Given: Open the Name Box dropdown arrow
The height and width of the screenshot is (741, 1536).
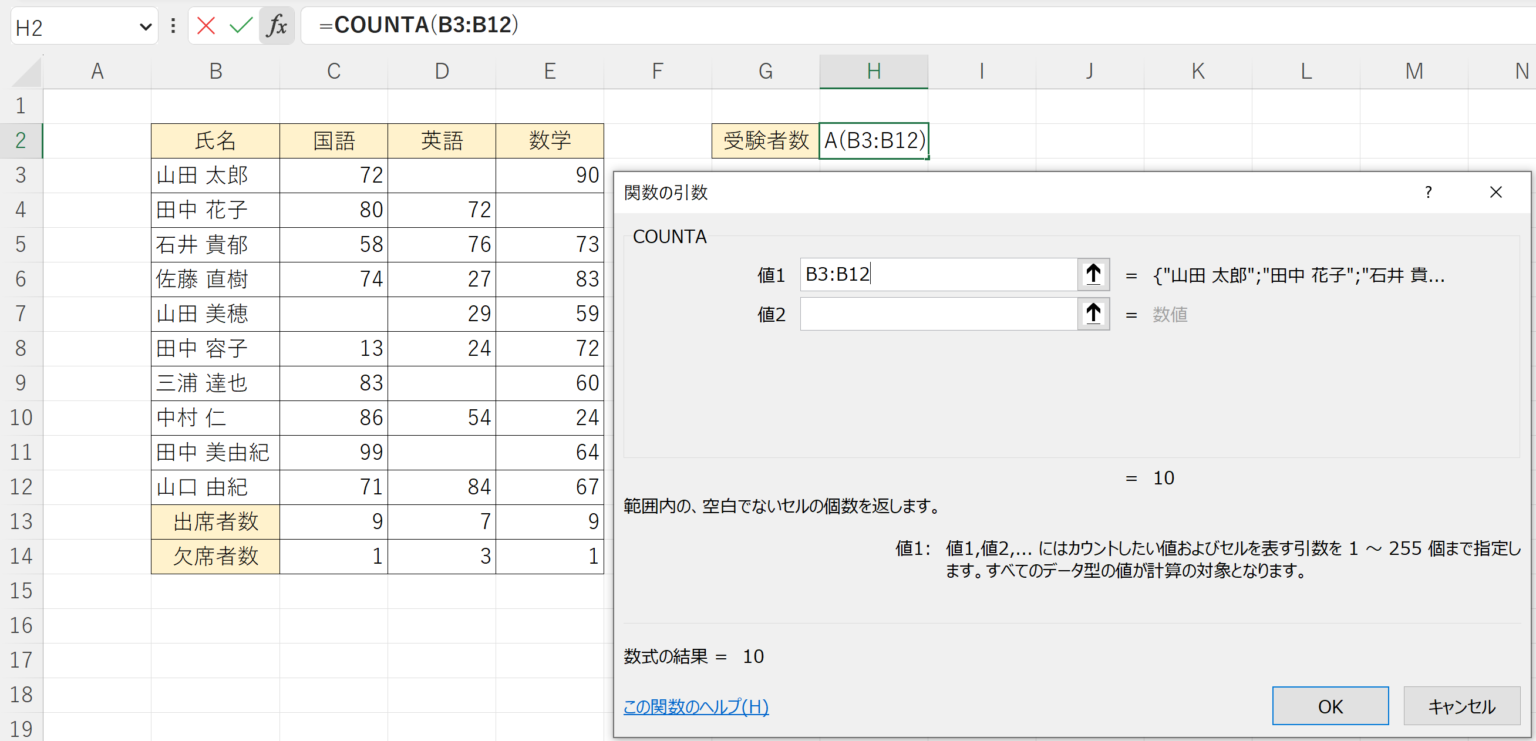Looking at the screenshot, I should 147,27.
